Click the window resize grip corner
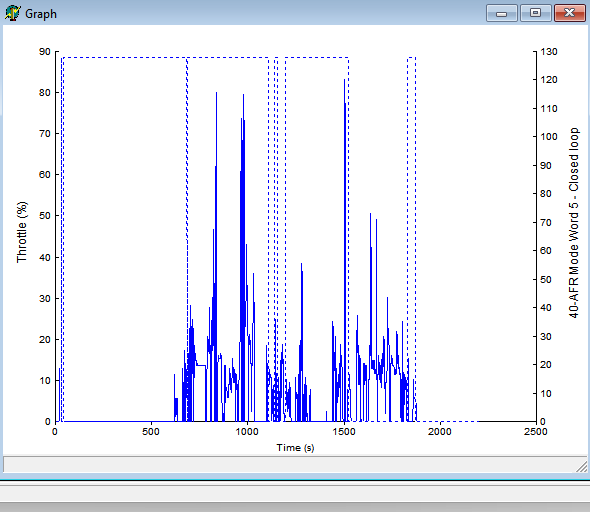The height and width of the screenshot is (512, 590). [x=581, y=466]
